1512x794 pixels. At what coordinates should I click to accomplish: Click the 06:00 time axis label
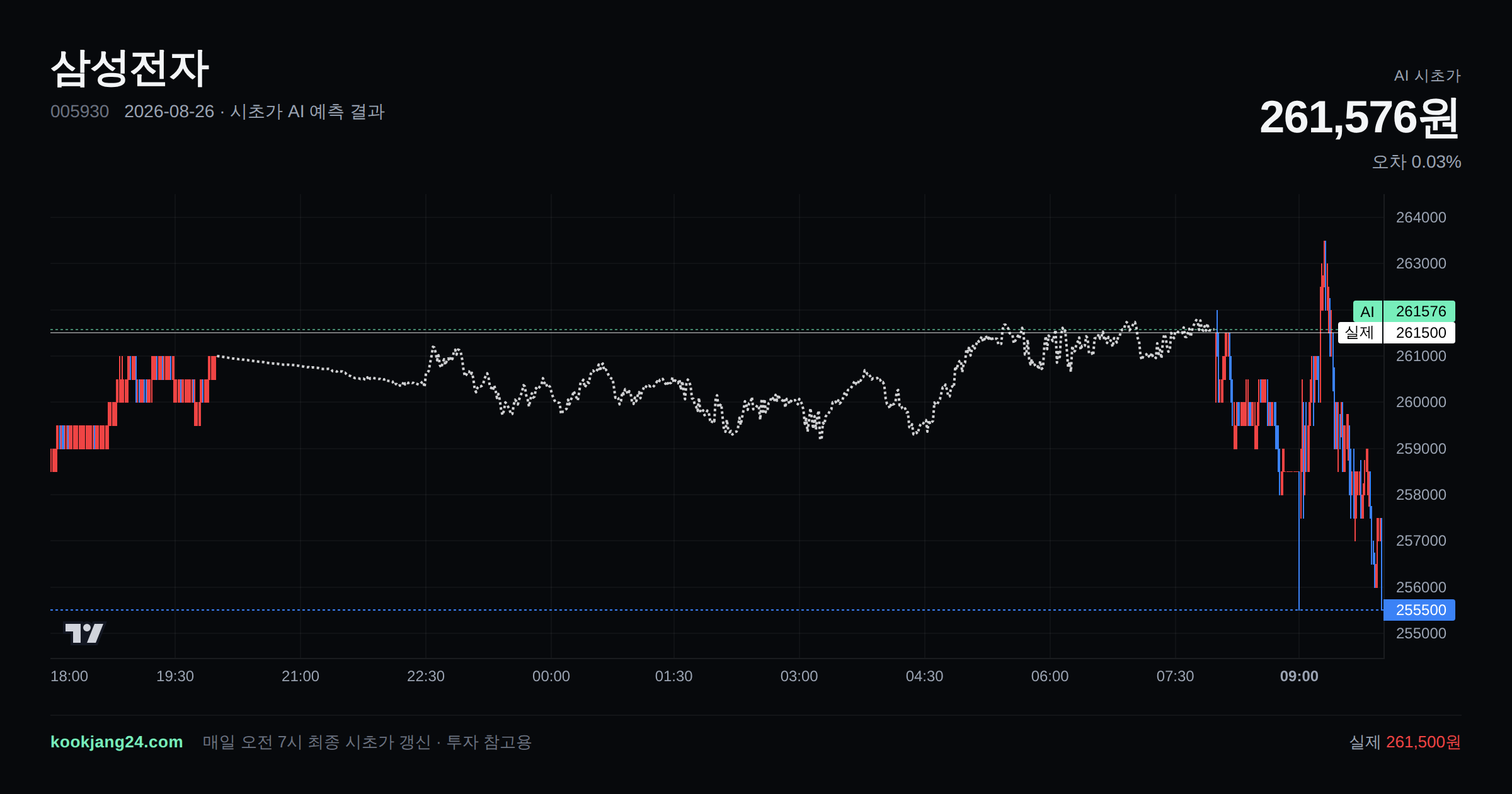1050,676
